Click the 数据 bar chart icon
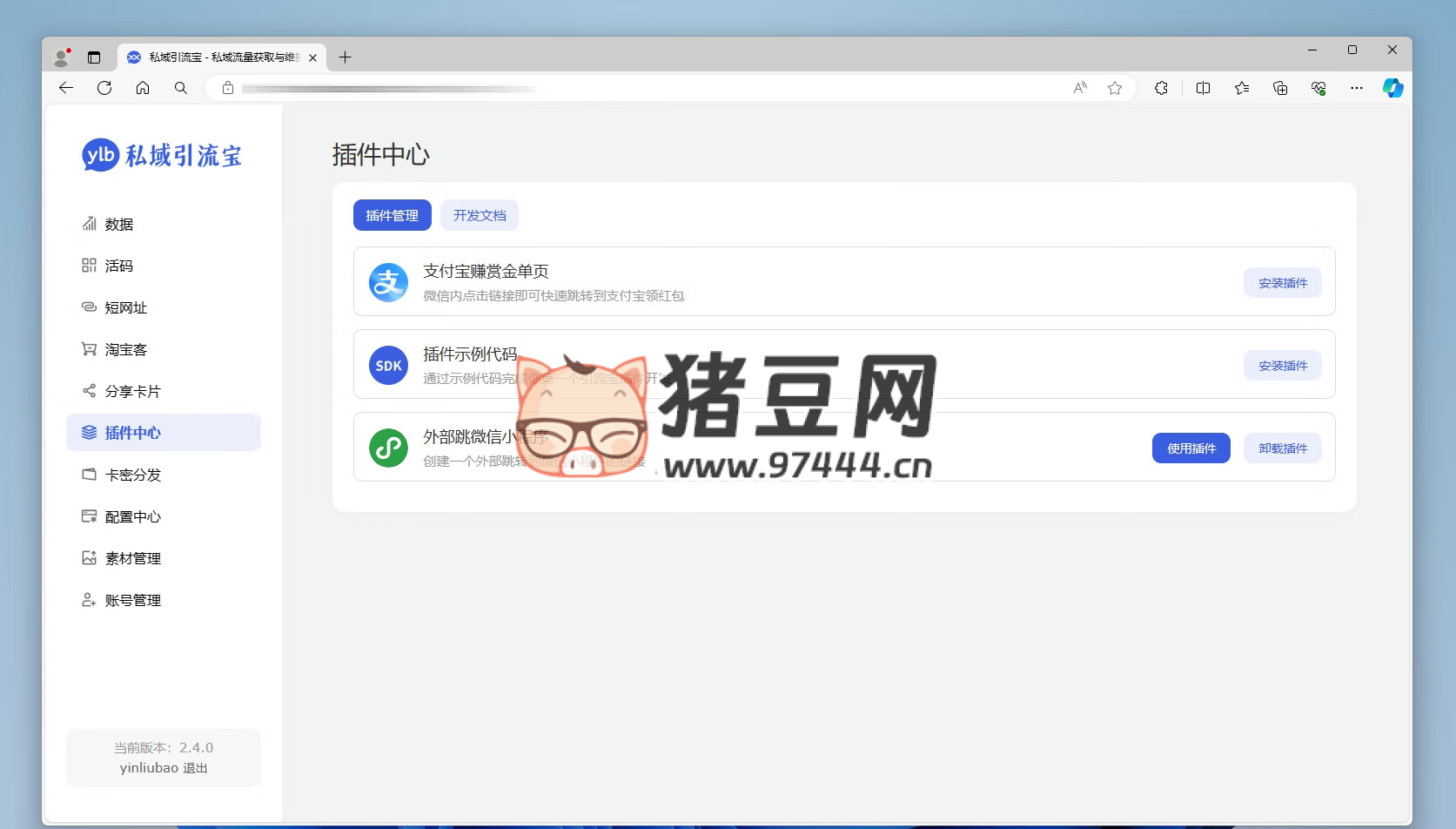Image resolution: width=1456 pixels, height=829 pixels. point(89,224)
